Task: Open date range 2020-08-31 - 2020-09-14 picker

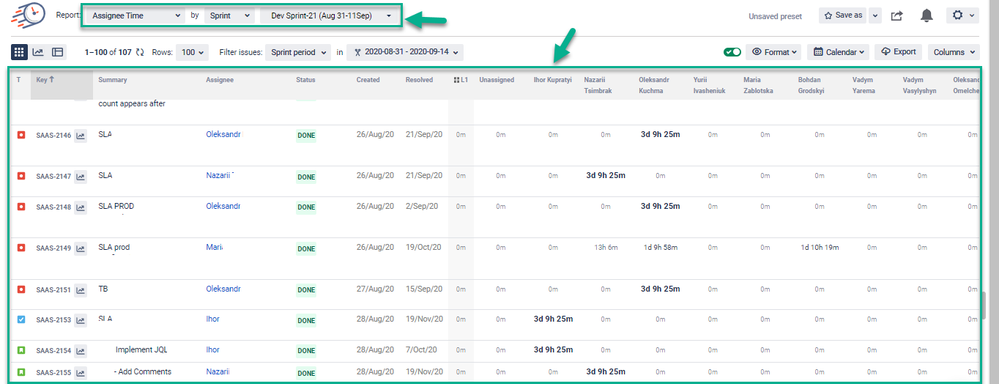Action: (x=405, y=52)
